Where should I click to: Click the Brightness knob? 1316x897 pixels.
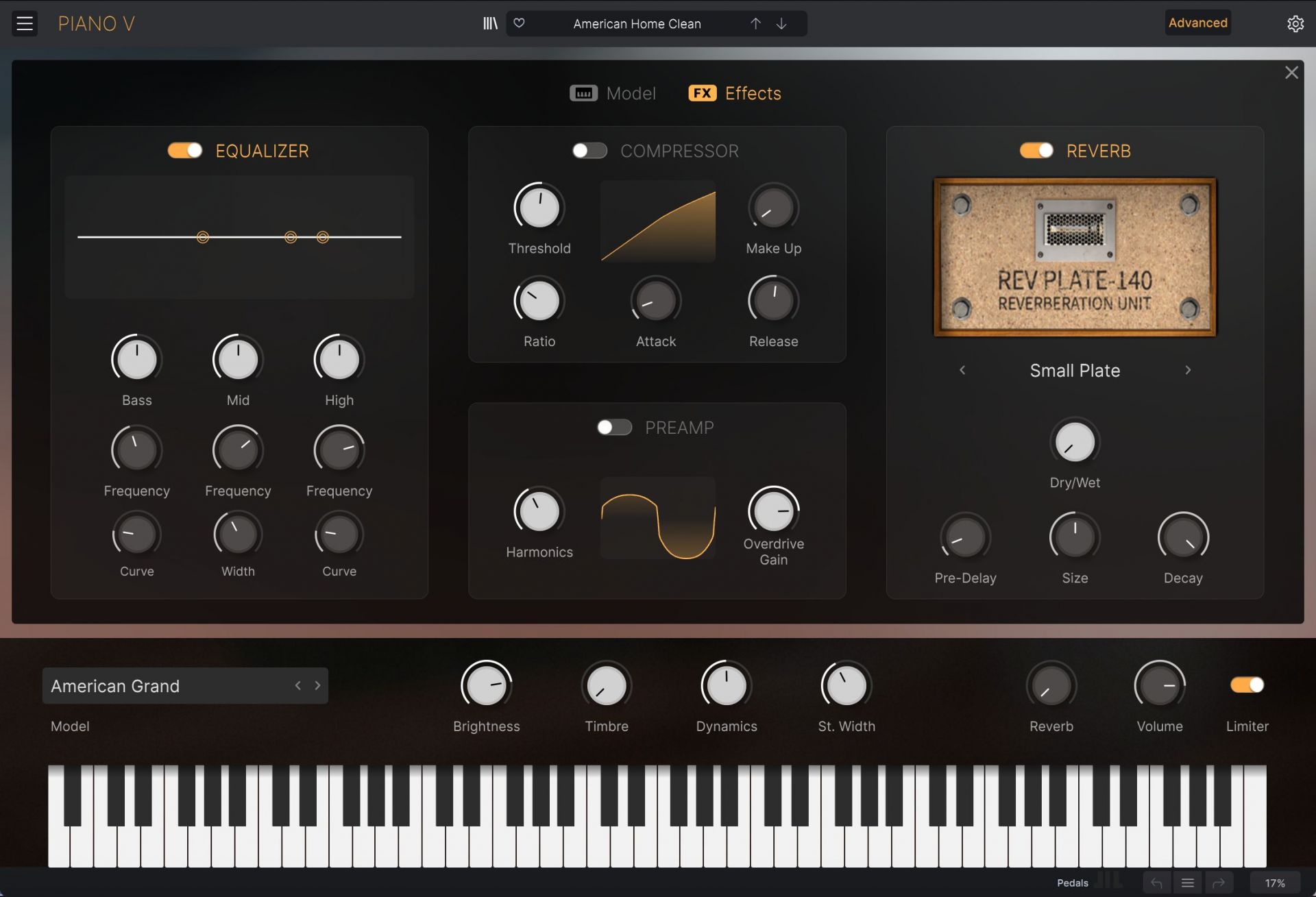[x=487, y=685]
